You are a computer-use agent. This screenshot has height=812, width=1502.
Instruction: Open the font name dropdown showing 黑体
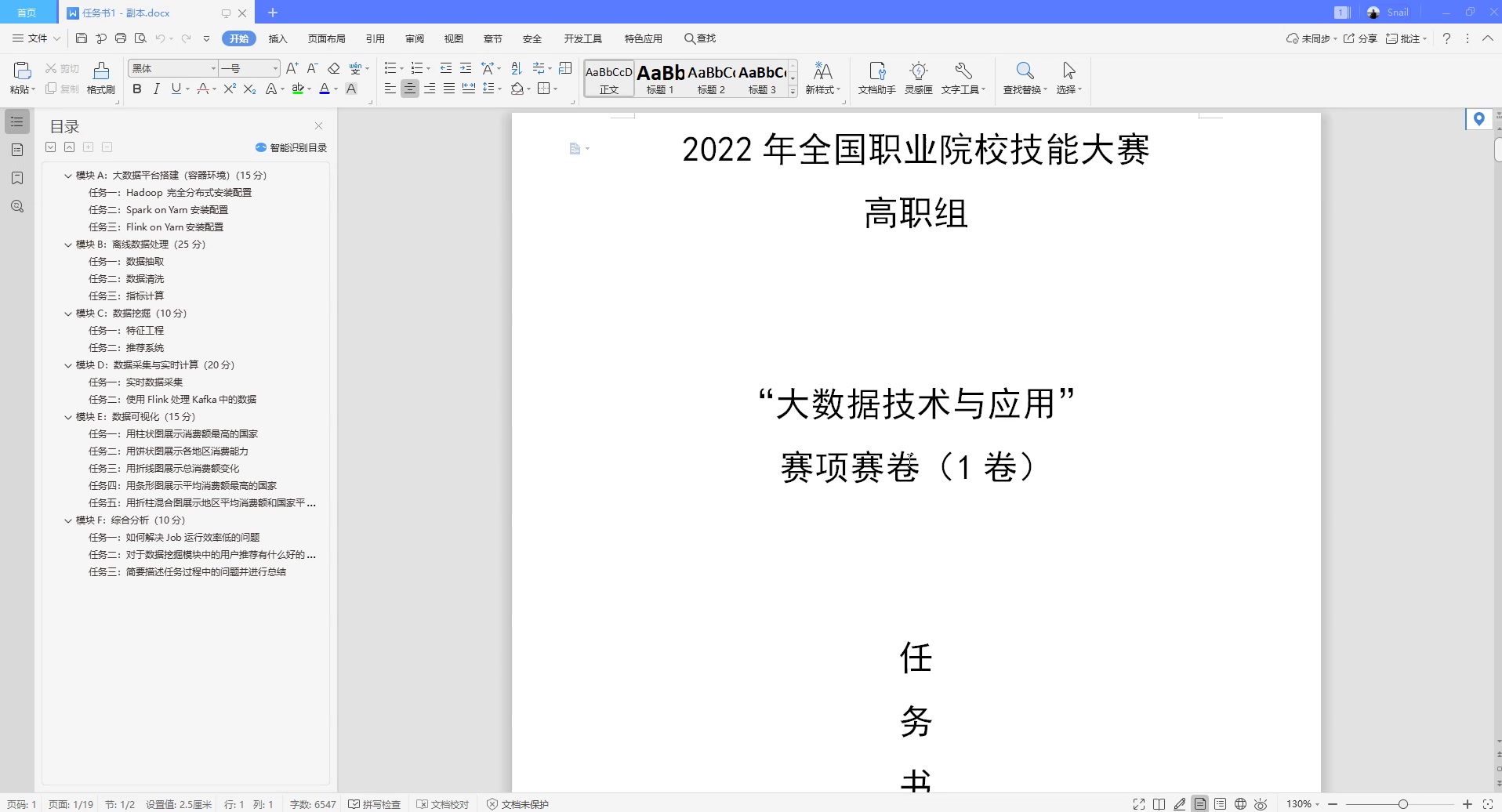(212, 69)
